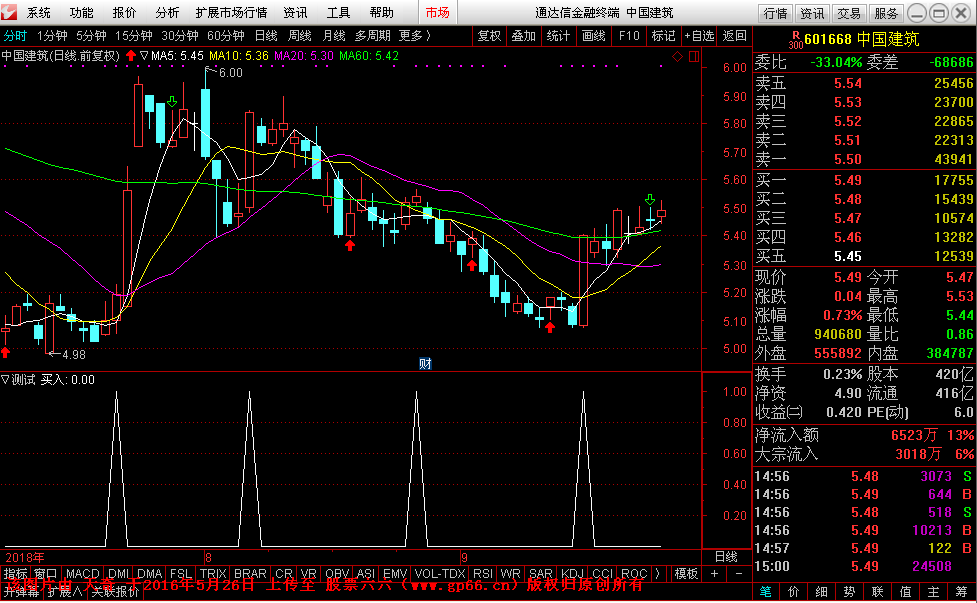Open the 分析 menu
The height and width of the screenshot is (603, 977).
pos(167,13)
